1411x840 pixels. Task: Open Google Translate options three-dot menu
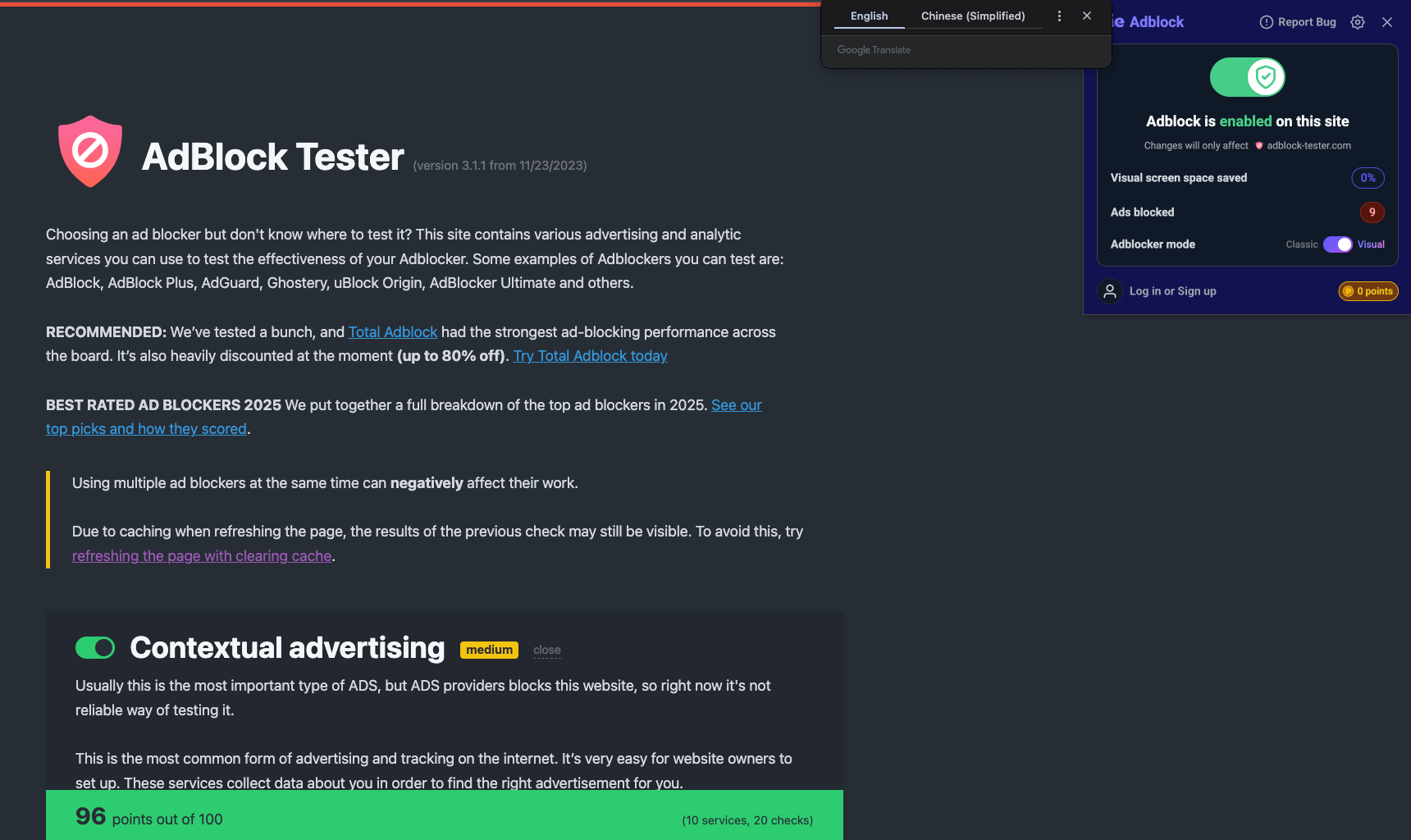point(1059,16)
